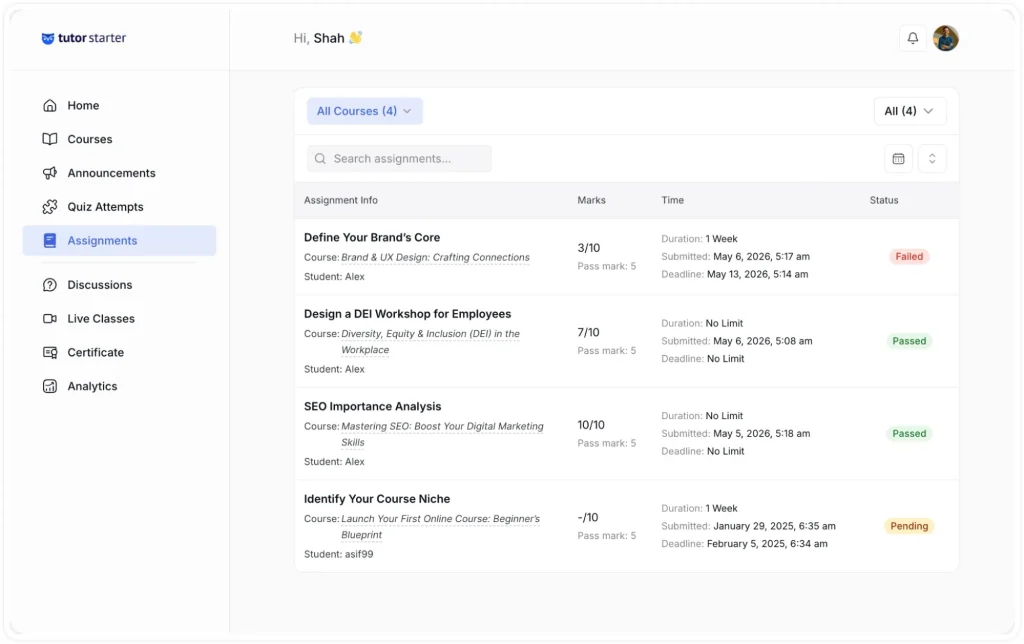Toggle the sort order arrows icon
Screen dimensions: 1024x644
[932, 159]
